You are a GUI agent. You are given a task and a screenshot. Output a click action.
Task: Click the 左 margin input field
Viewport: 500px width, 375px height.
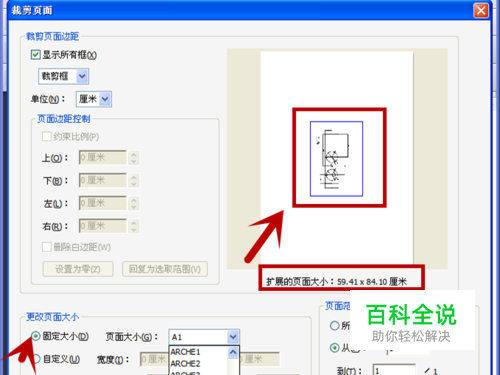pos(103,203)
